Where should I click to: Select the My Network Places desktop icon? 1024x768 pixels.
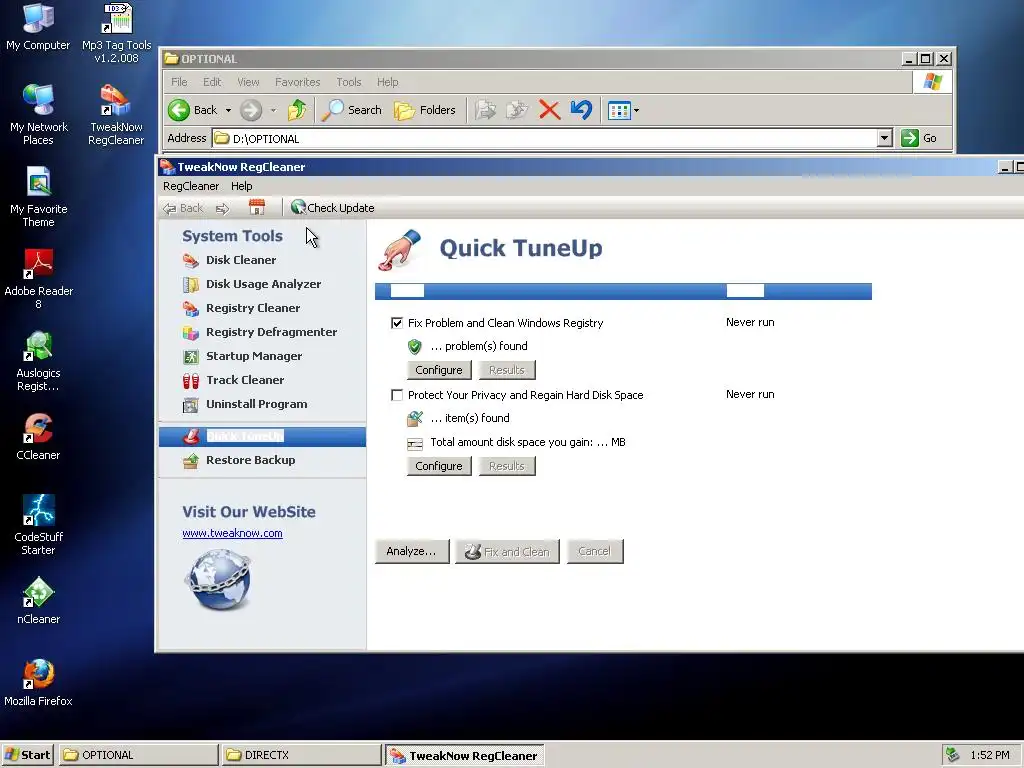coord(38,115)
